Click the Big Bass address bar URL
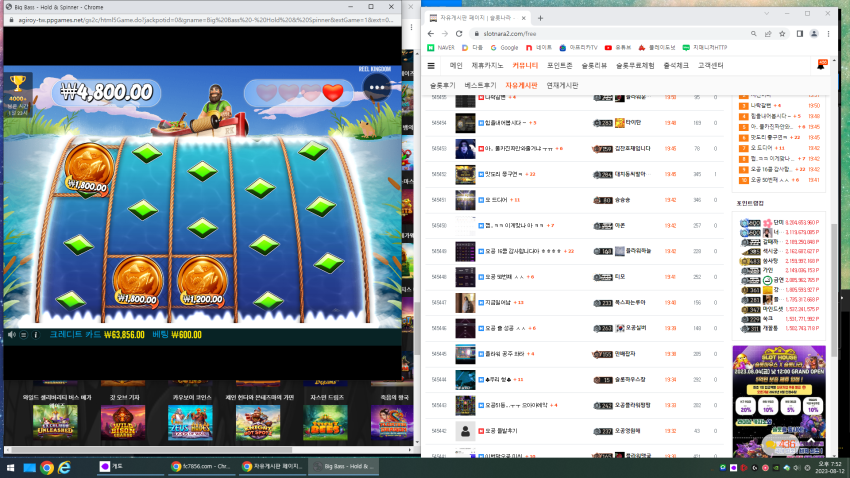 point(206,20)
